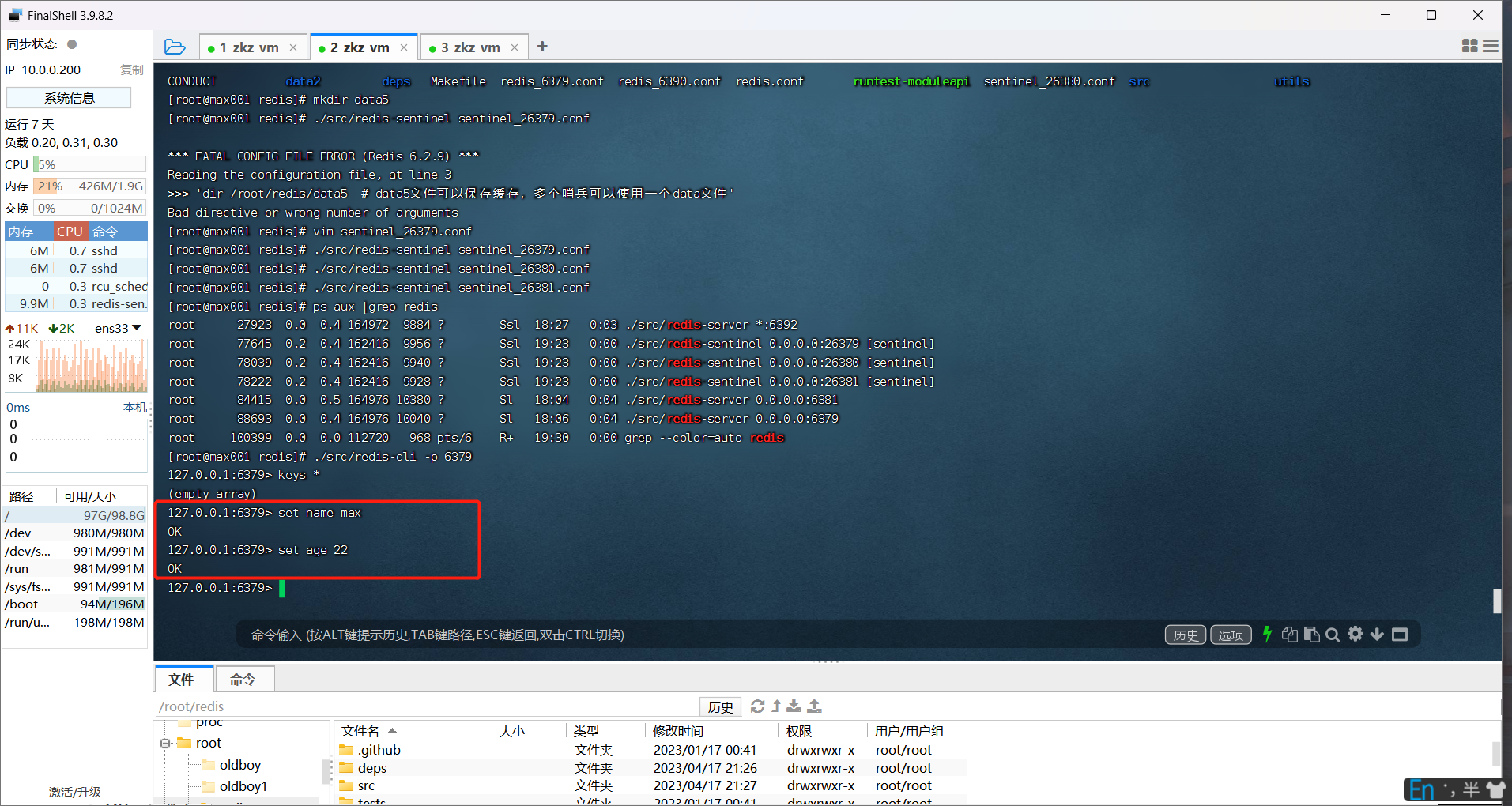Click the 激活/升级 upgrade link
Viewport: 1512px width, 806px height.
coord(75,792)
